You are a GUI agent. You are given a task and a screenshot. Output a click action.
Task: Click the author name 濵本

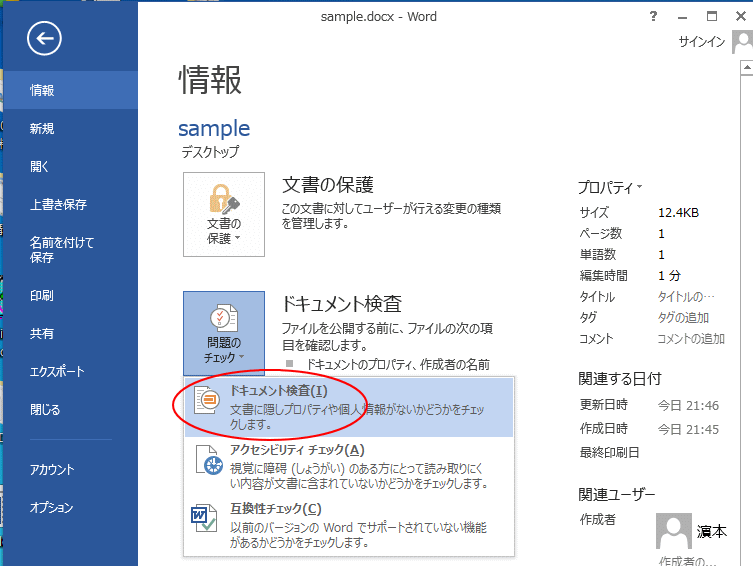tap(712, 531)
